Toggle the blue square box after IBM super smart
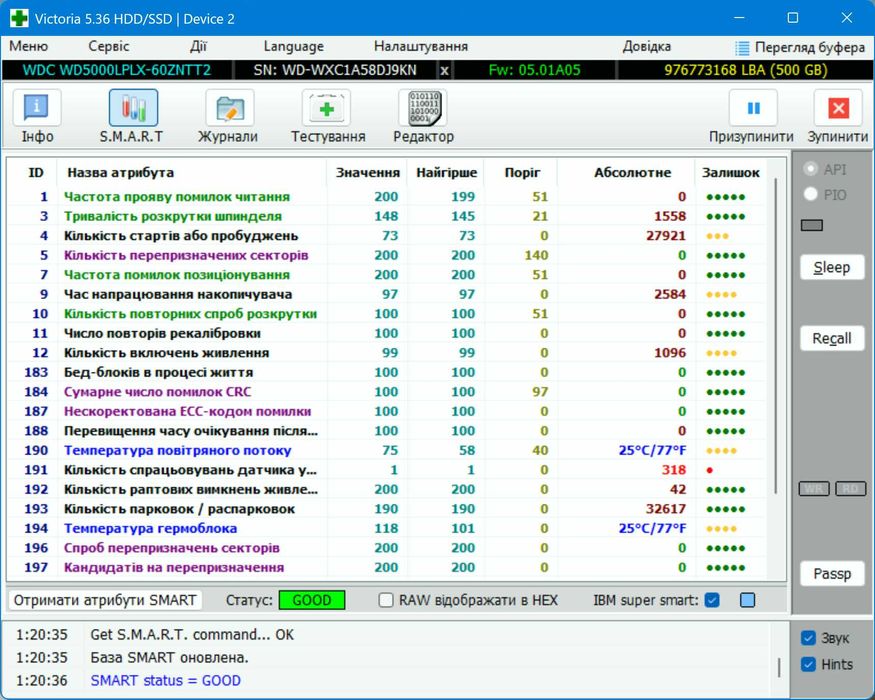Viewport: 875px width, 700px height. pyautogui.click(x=747, y=600)
